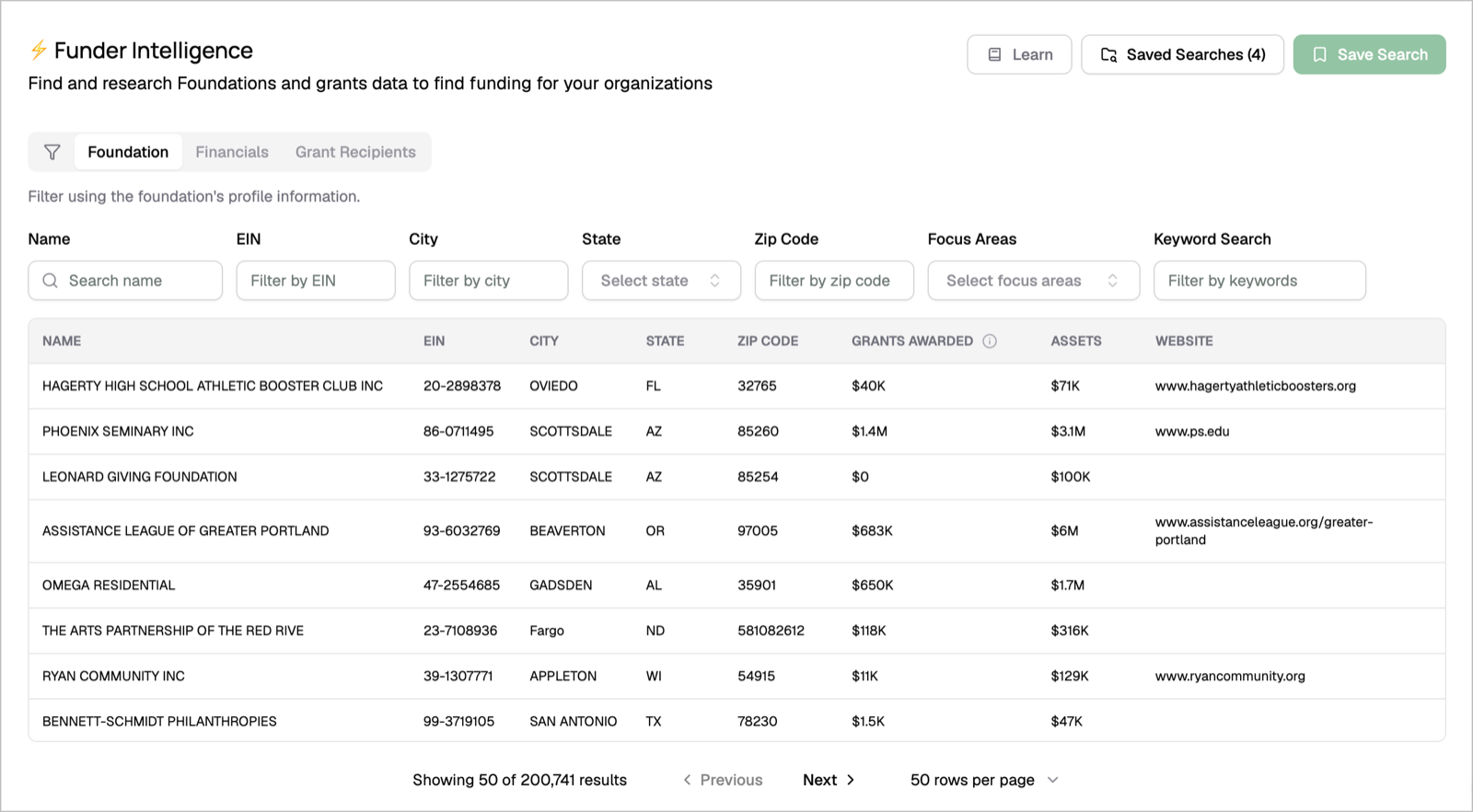Image resolution: width=1473 pixels, height=812 pixels.
Task: Click the Grants Awarded info icon
Action: click(990, 341)
